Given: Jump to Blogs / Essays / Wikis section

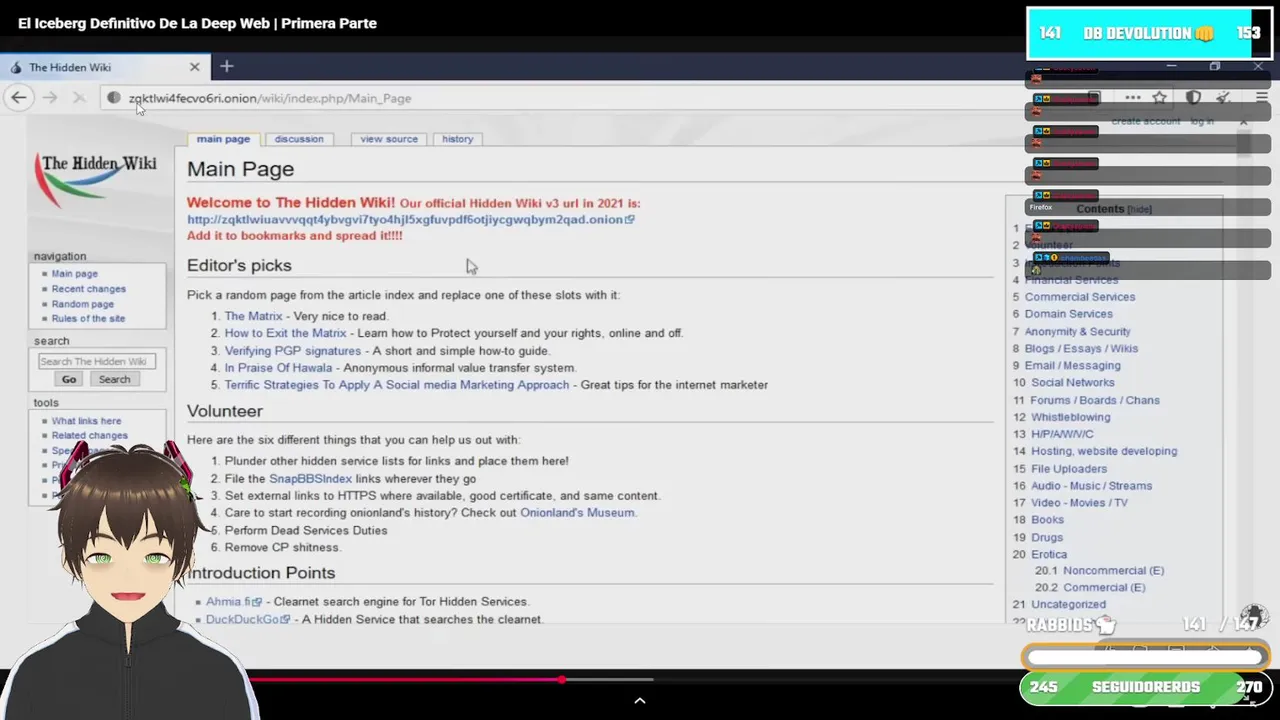Looking at the screenshot, I should 1081,349.
